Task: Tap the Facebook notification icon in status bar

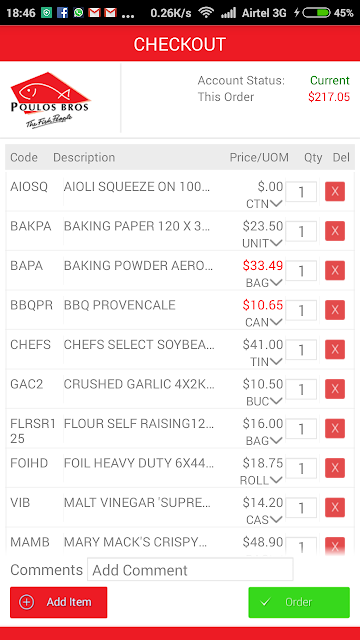Action: (62, 13)
